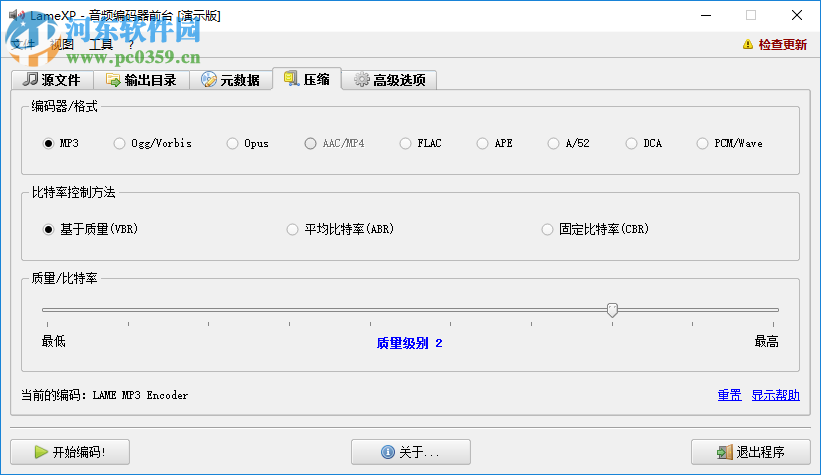
Task: Go to the 高级选项 tab
Action: click(x=389, y=80)
